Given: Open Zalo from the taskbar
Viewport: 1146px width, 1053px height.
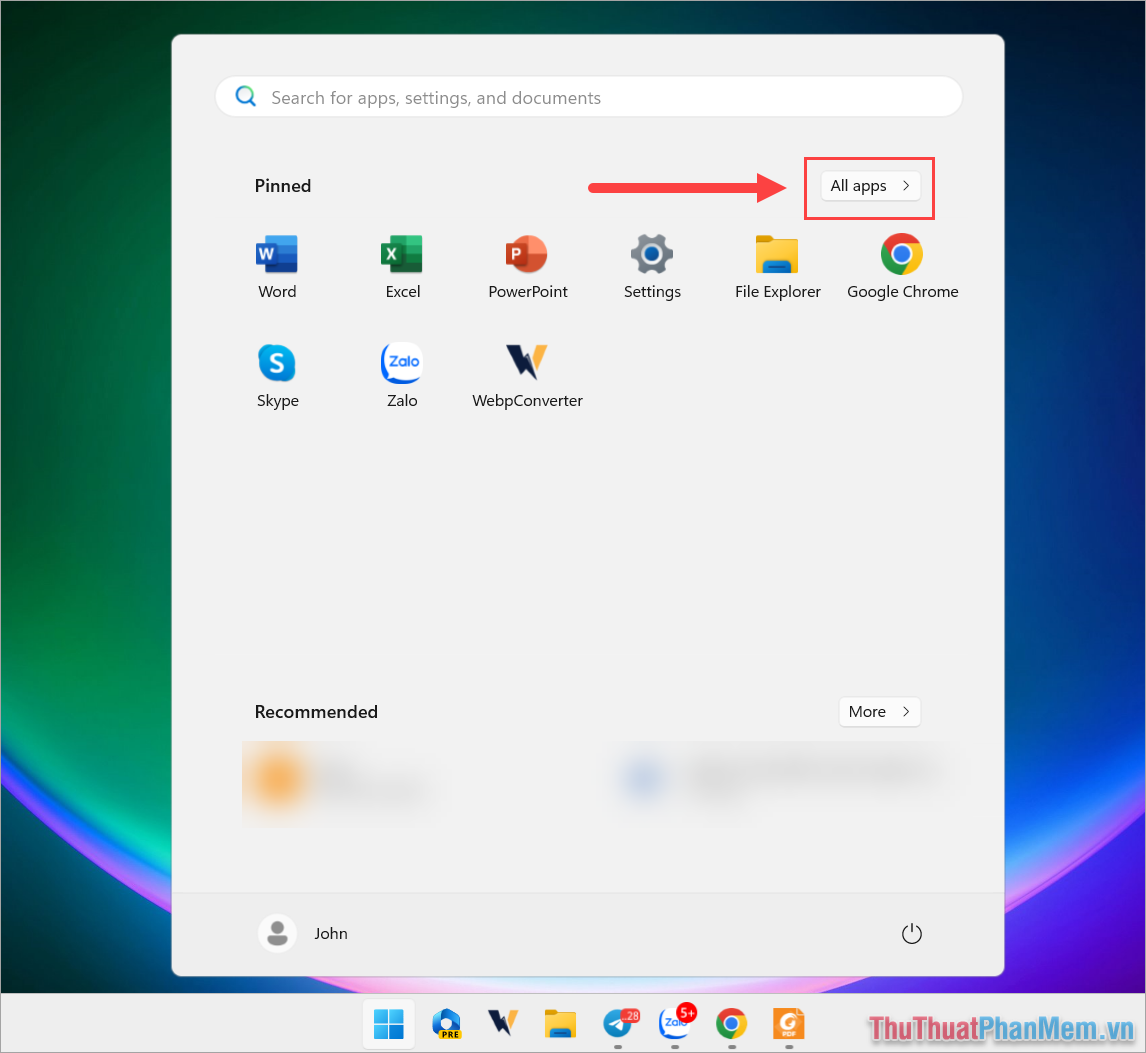Looking at the screenshot, I should click(x=674, y=1025).
